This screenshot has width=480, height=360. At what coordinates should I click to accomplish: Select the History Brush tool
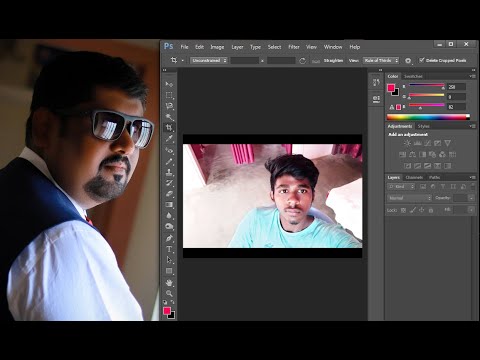(x=169, y=183)
